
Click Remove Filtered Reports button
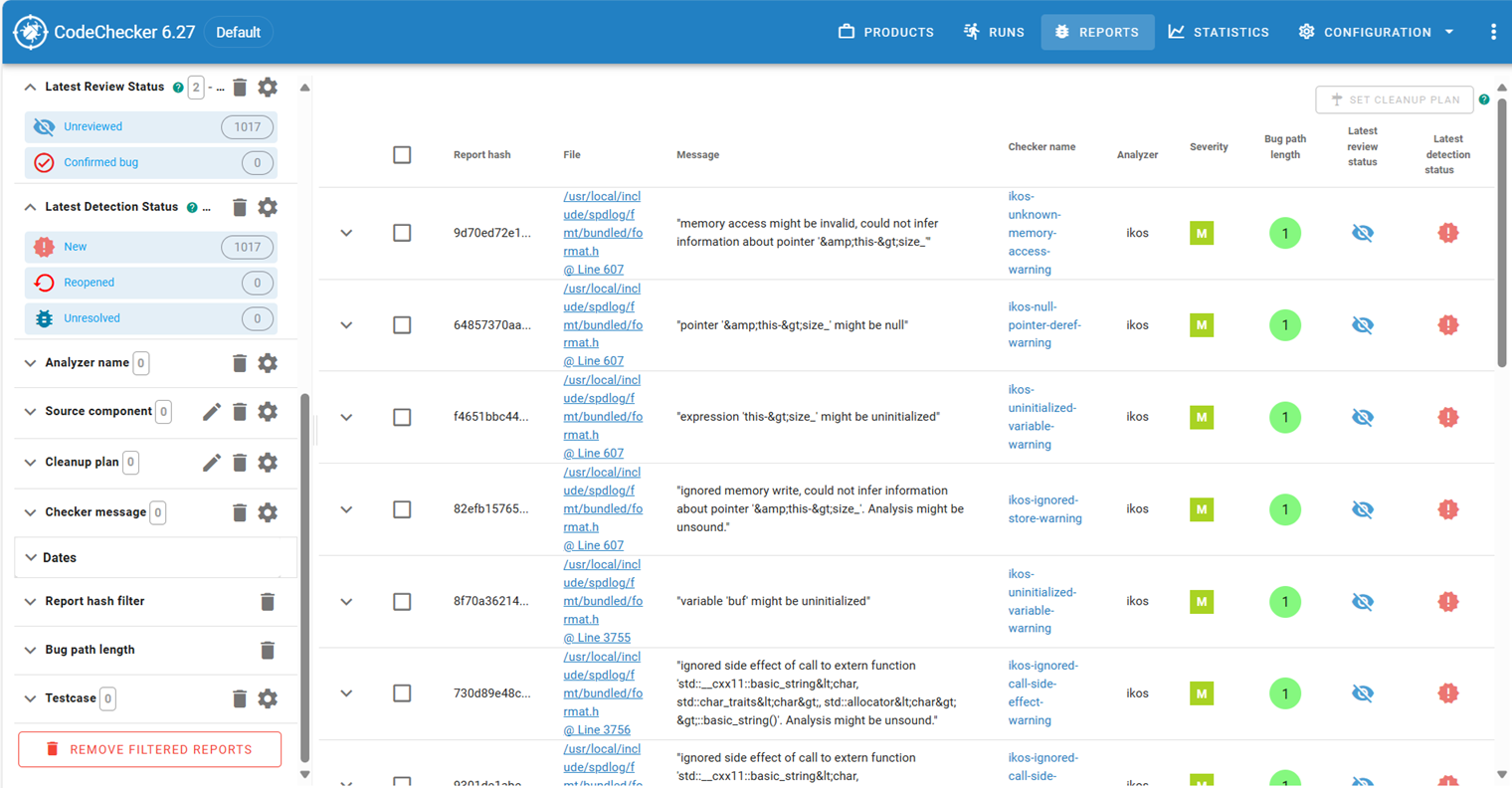tap(150, 750)
